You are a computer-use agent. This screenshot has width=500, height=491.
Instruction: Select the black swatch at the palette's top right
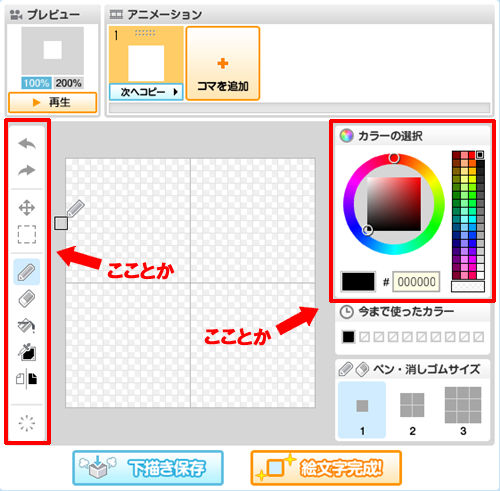[480, 155]
